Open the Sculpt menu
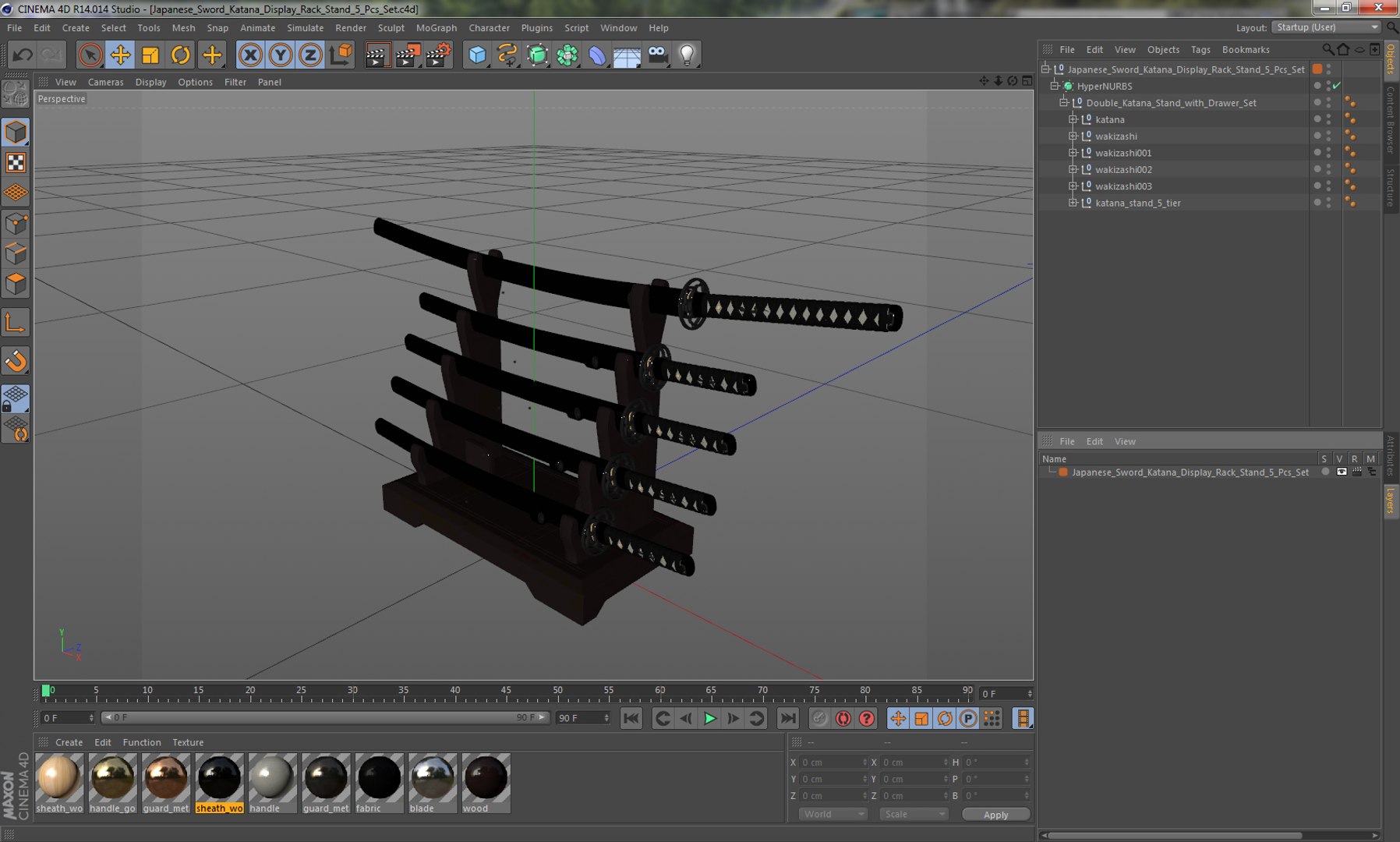The height and width of the screenshot is (842, 1400). [391, 28]
